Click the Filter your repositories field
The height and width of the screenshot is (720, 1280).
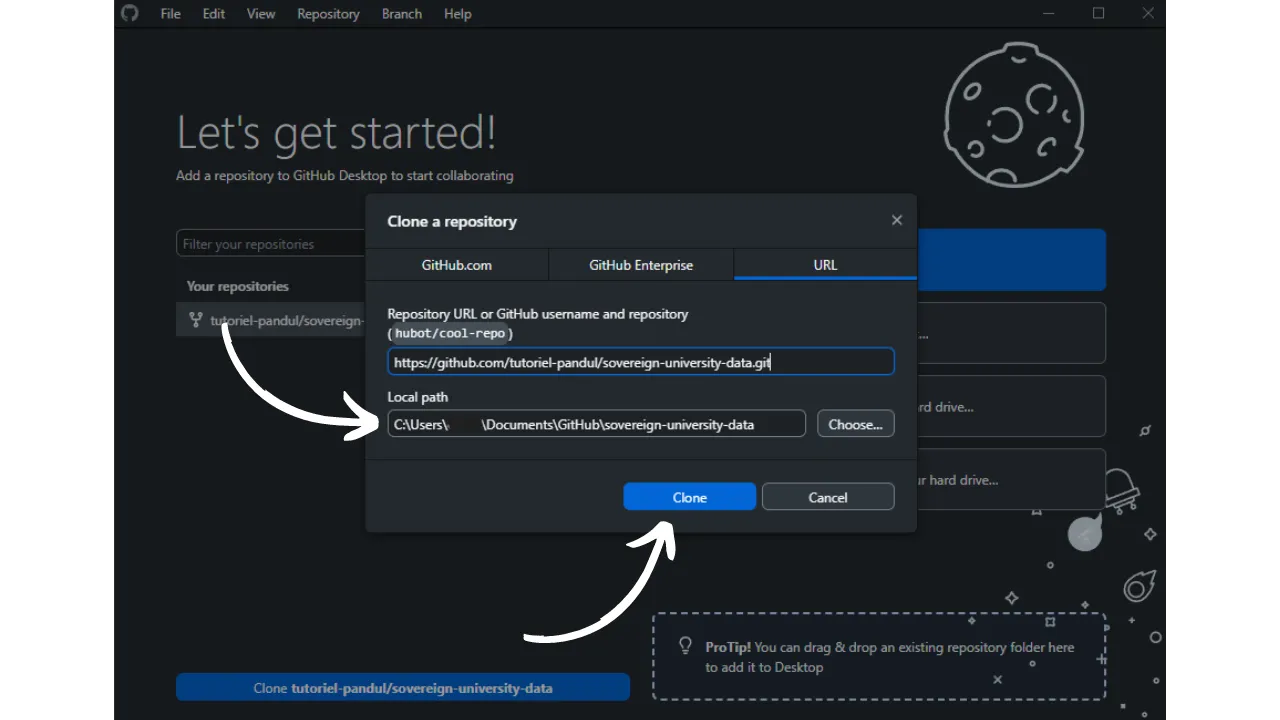coord(271,244)
